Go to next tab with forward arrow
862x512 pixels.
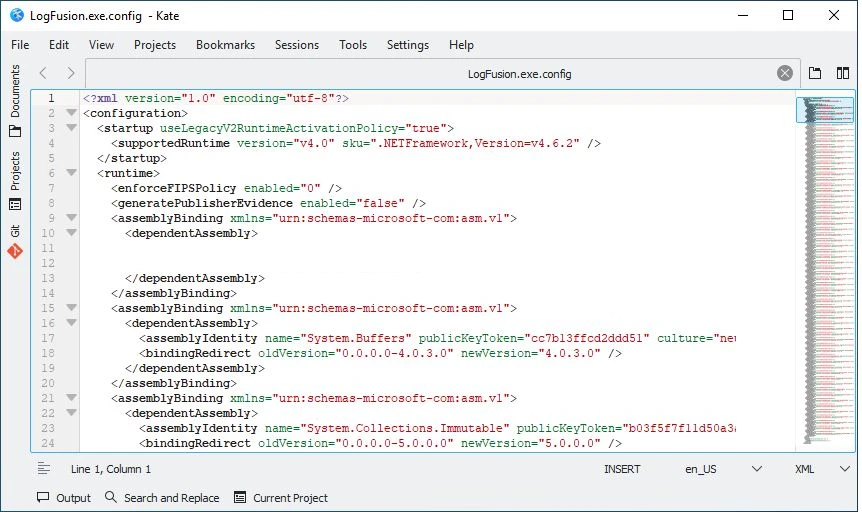(70, 73)
